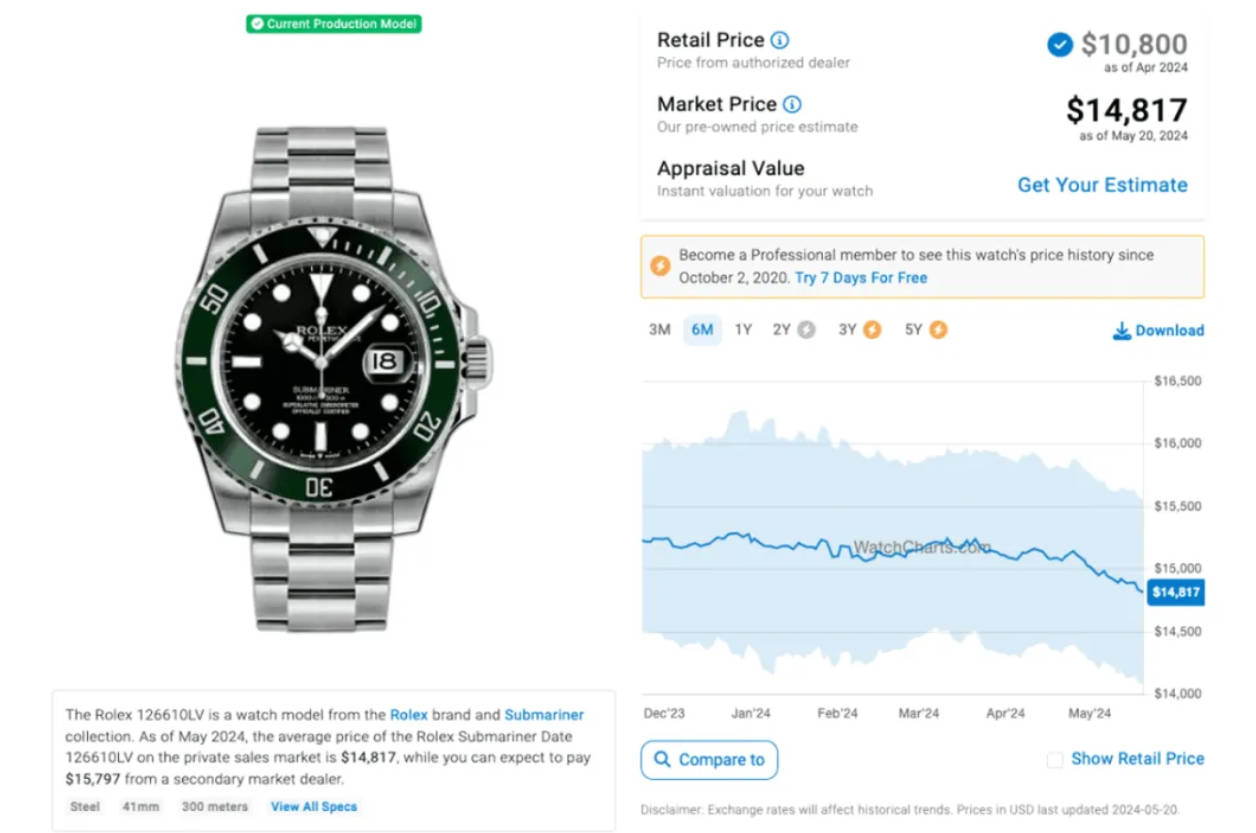
Task: Click View All Specs link
Action: pyautogui.click(x=314, y=807)
